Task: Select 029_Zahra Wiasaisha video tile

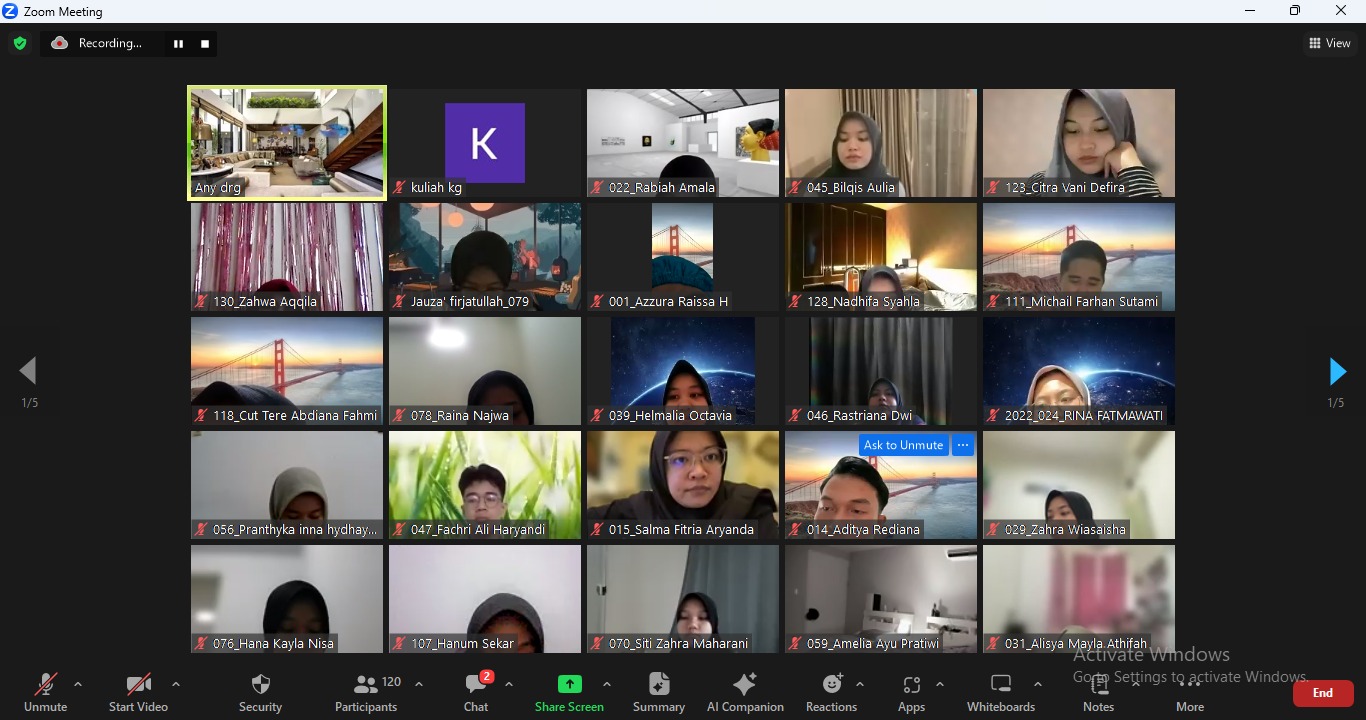Action: coord(1079,485)
